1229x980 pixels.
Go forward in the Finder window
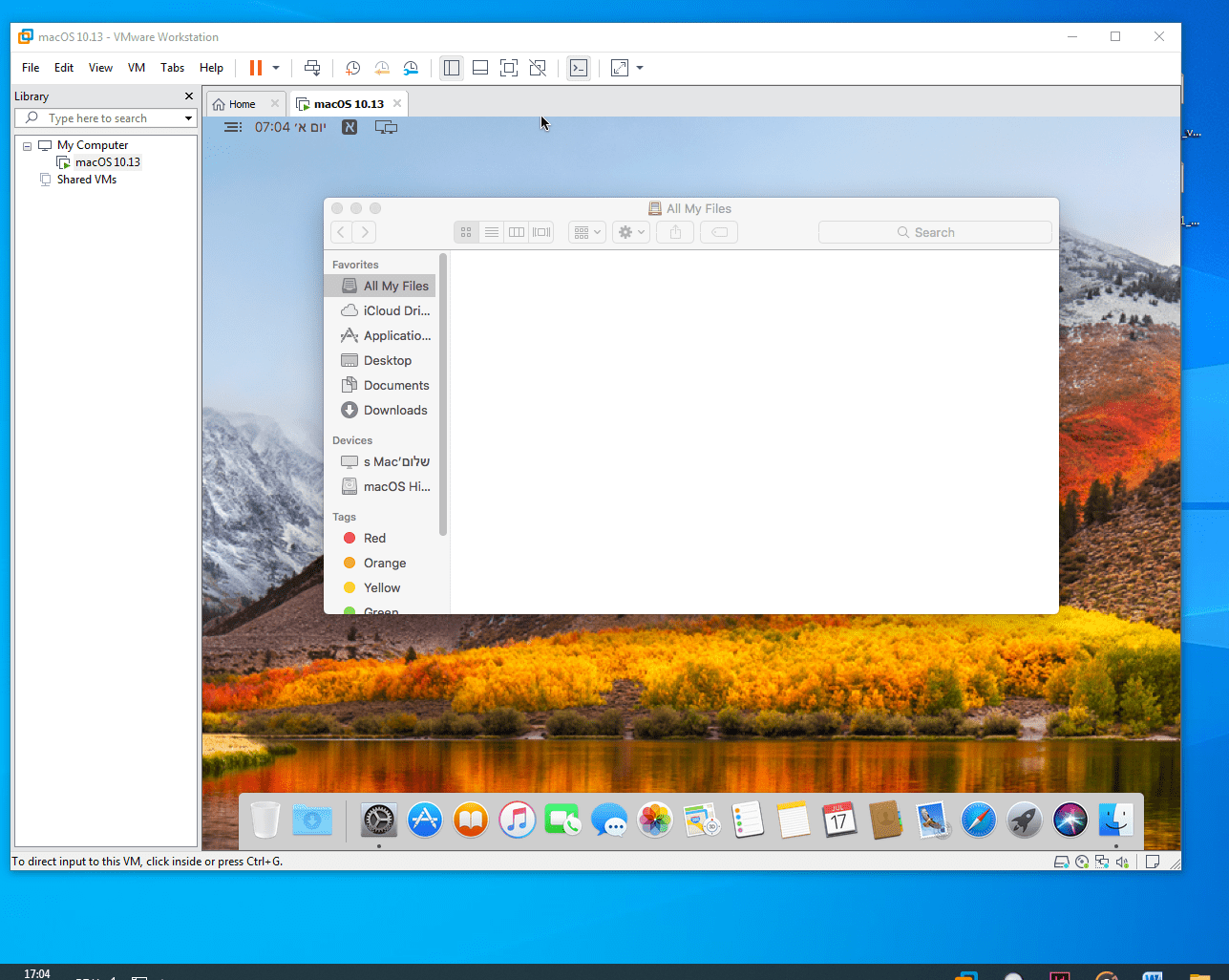pos(365,232)
